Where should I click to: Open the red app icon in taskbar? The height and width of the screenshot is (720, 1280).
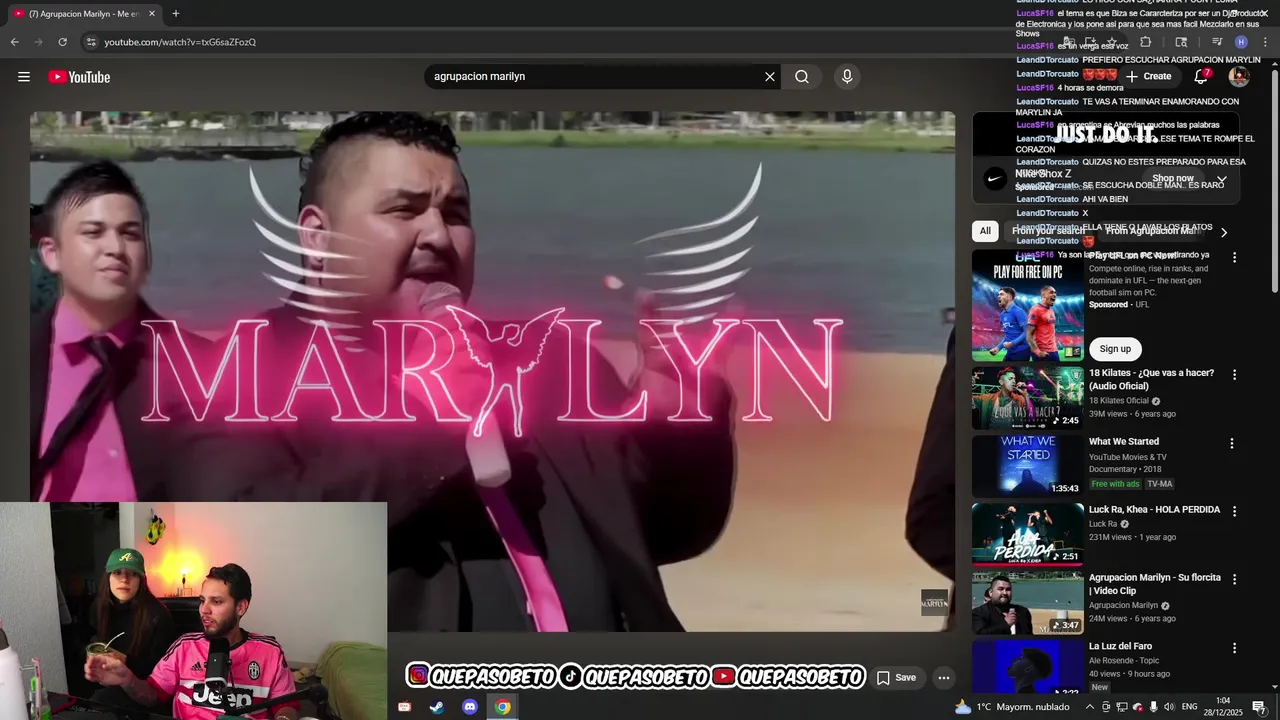coord(404,707)
